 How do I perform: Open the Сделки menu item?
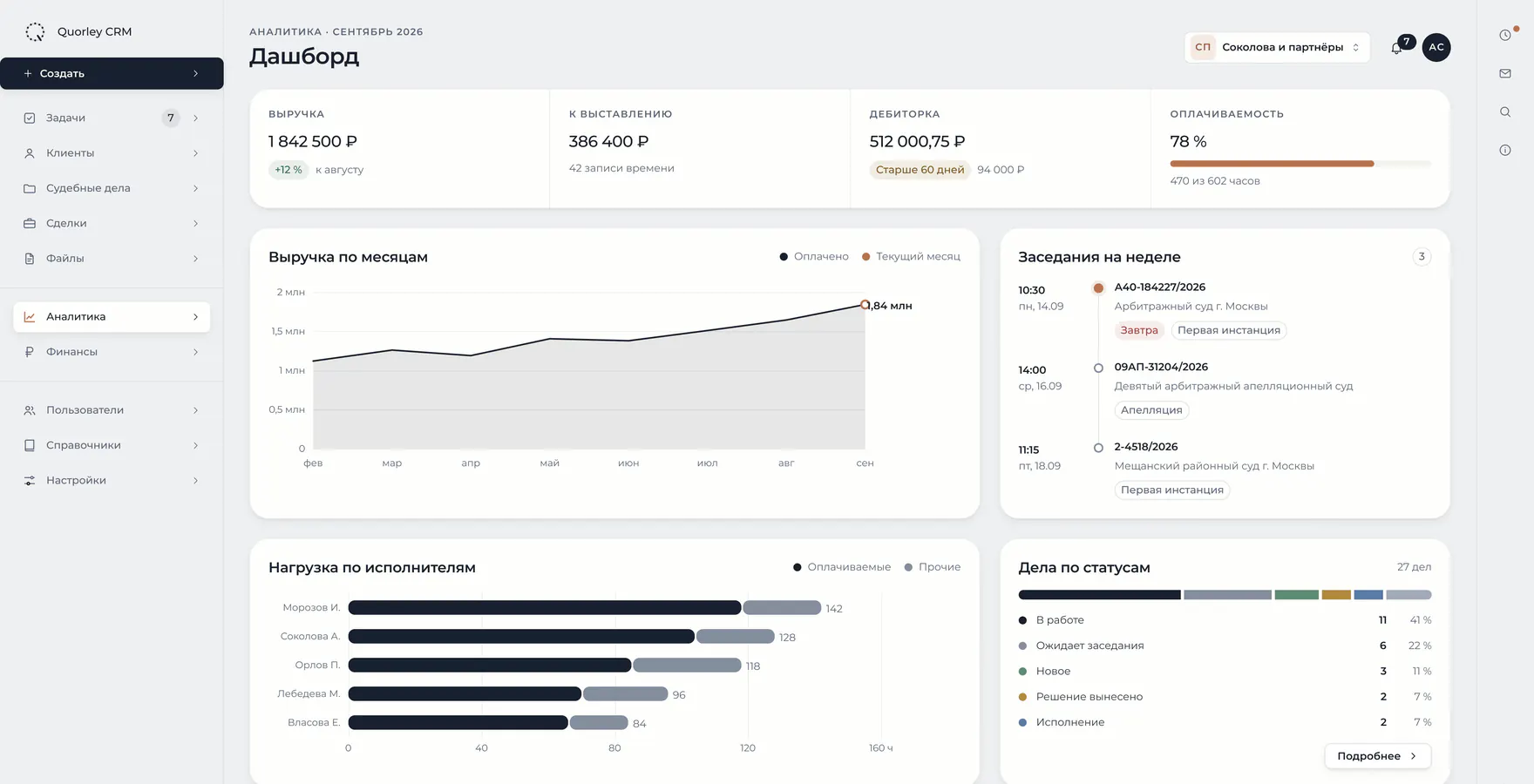(112, 223)
